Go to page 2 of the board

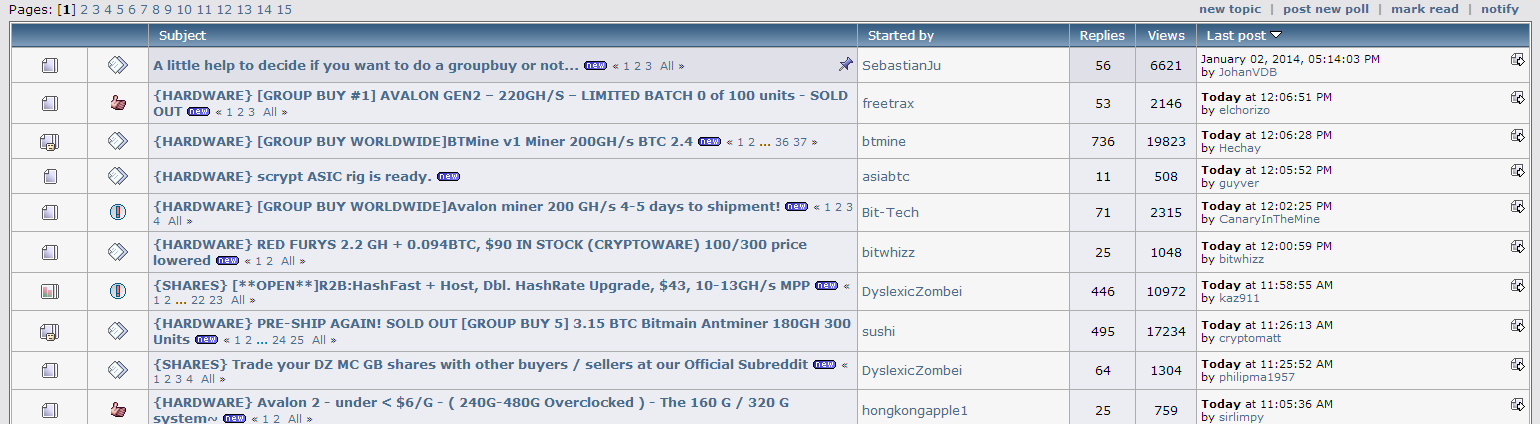(84, 9)
